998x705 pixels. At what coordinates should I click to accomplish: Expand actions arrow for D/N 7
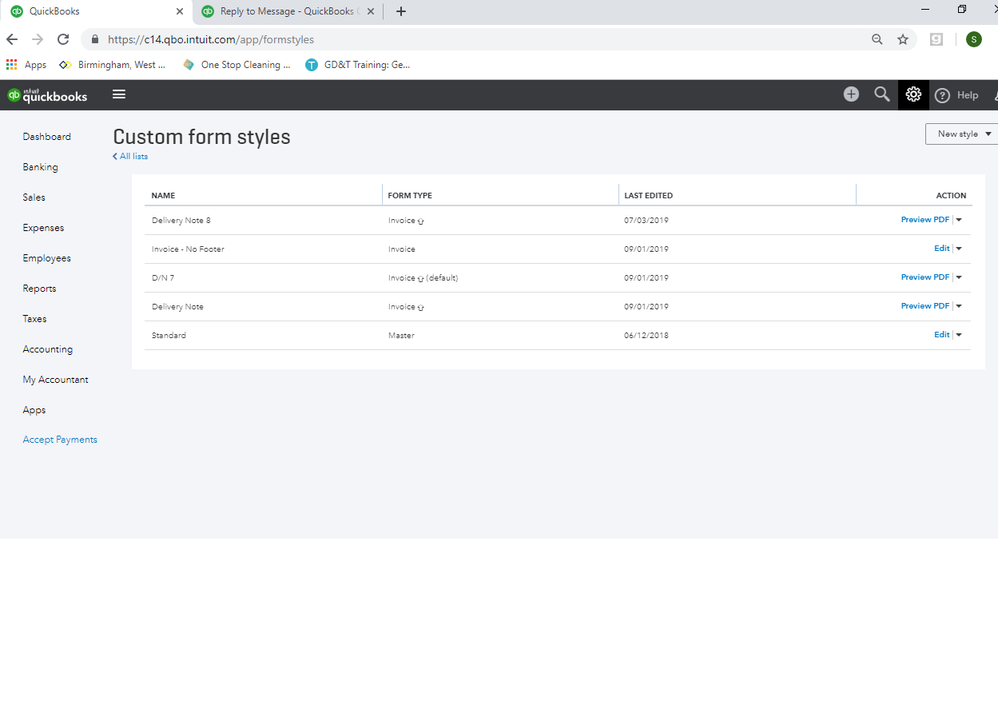(x=959, y=277)
